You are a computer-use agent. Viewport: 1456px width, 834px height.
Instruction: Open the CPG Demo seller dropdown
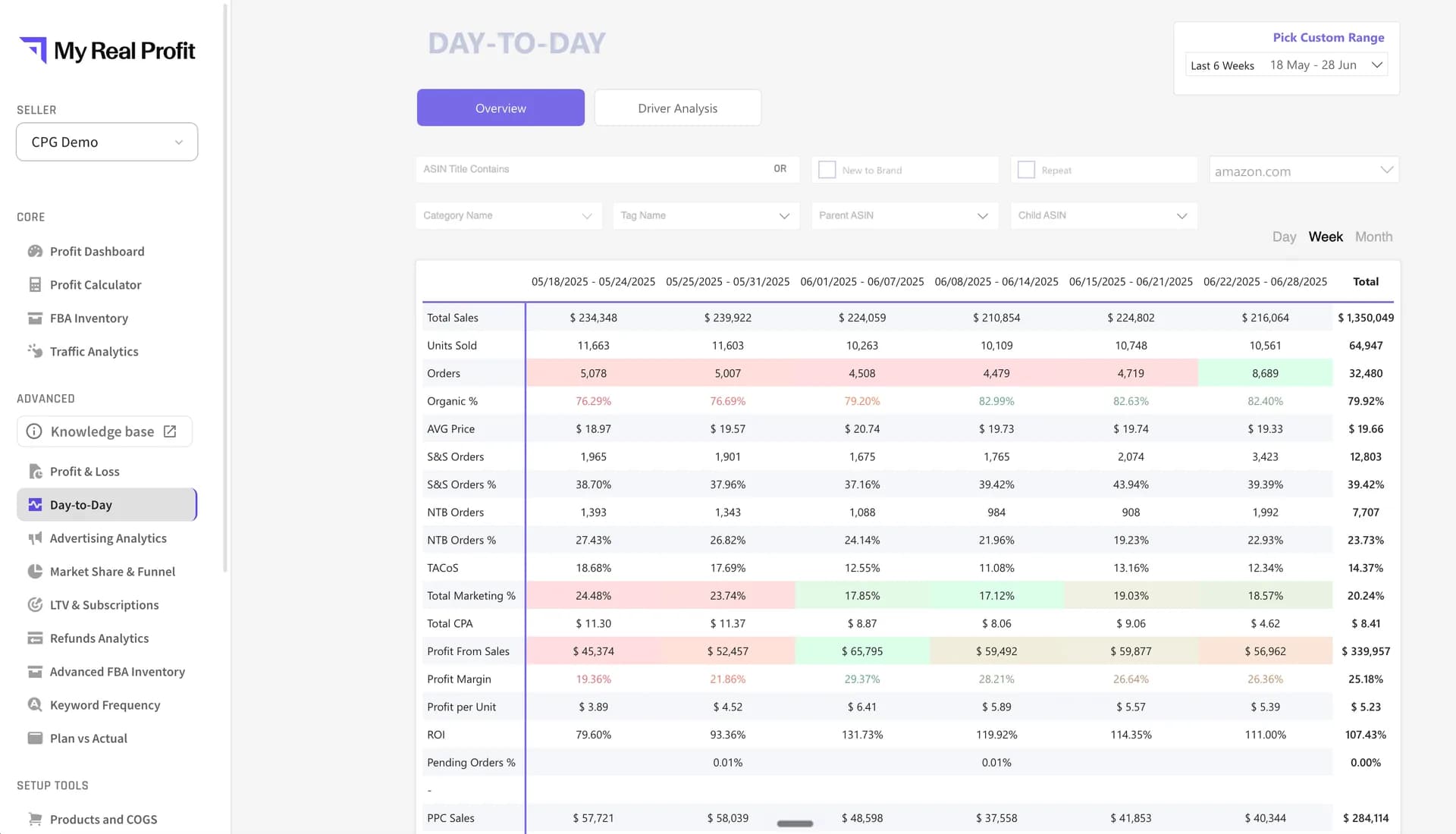pyautogui.click(x=107, y=142)
